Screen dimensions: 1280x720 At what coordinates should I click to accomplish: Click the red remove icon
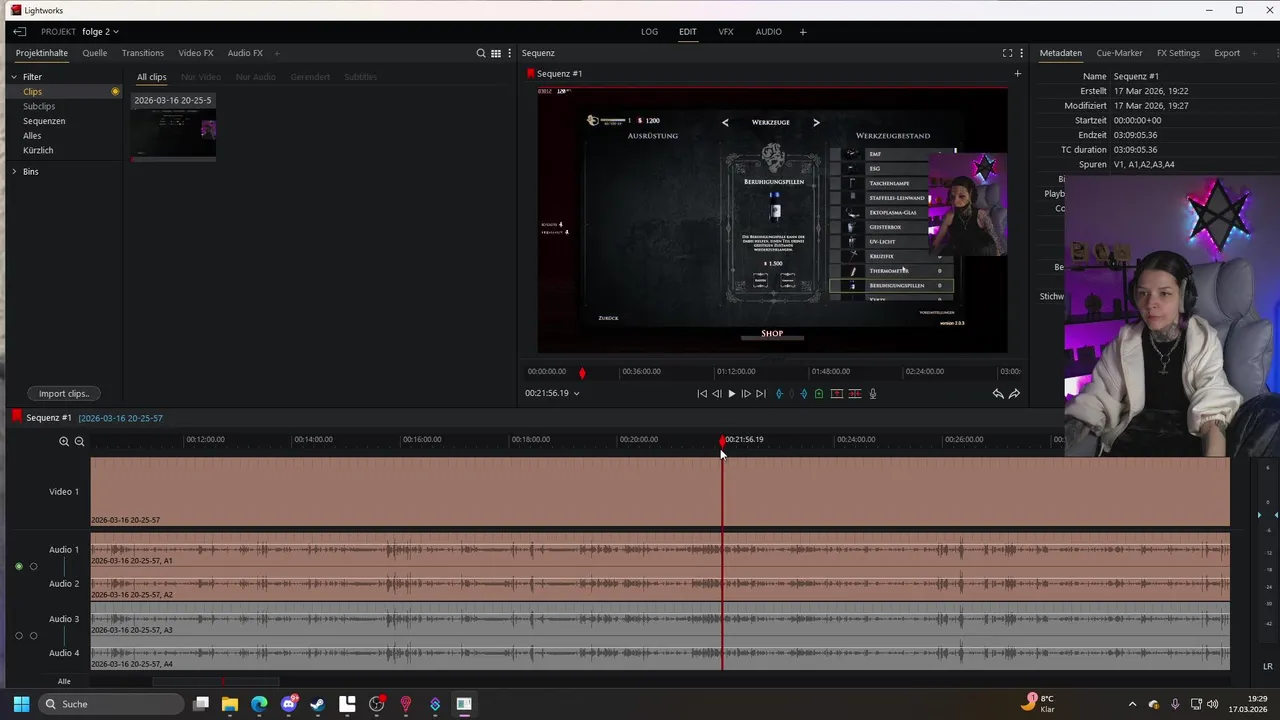click(837, 394)
